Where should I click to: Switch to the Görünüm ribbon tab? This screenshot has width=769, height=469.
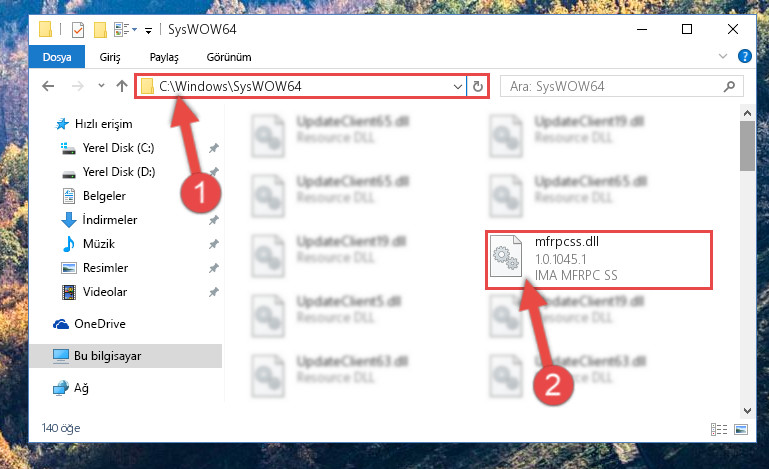[x=229, y=57]
